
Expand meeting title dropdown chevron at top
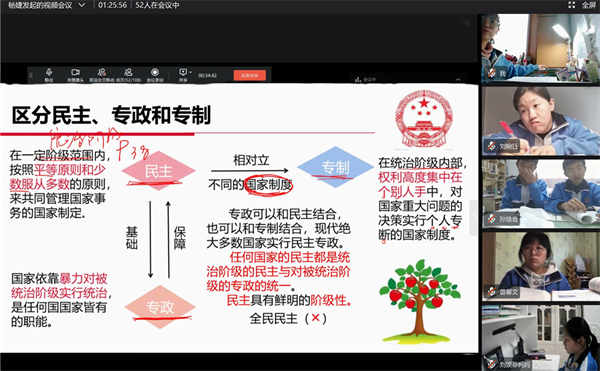click(82, 5)
